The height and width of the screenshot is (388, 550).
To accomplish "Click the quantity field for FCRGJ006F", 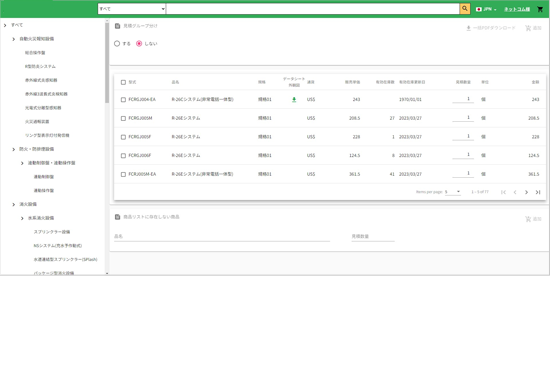I will click(463, 155).
